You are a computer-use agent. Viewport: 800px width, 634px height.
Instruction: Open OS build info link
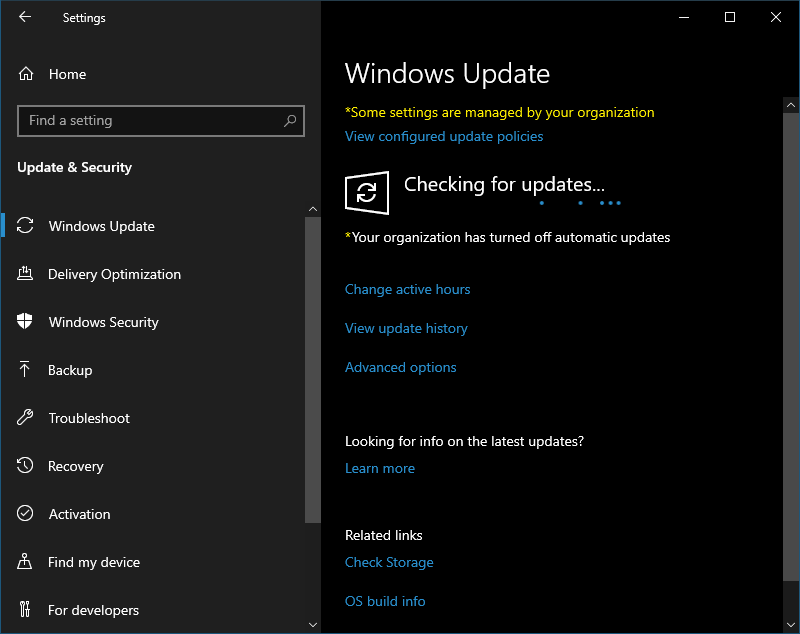385,601
